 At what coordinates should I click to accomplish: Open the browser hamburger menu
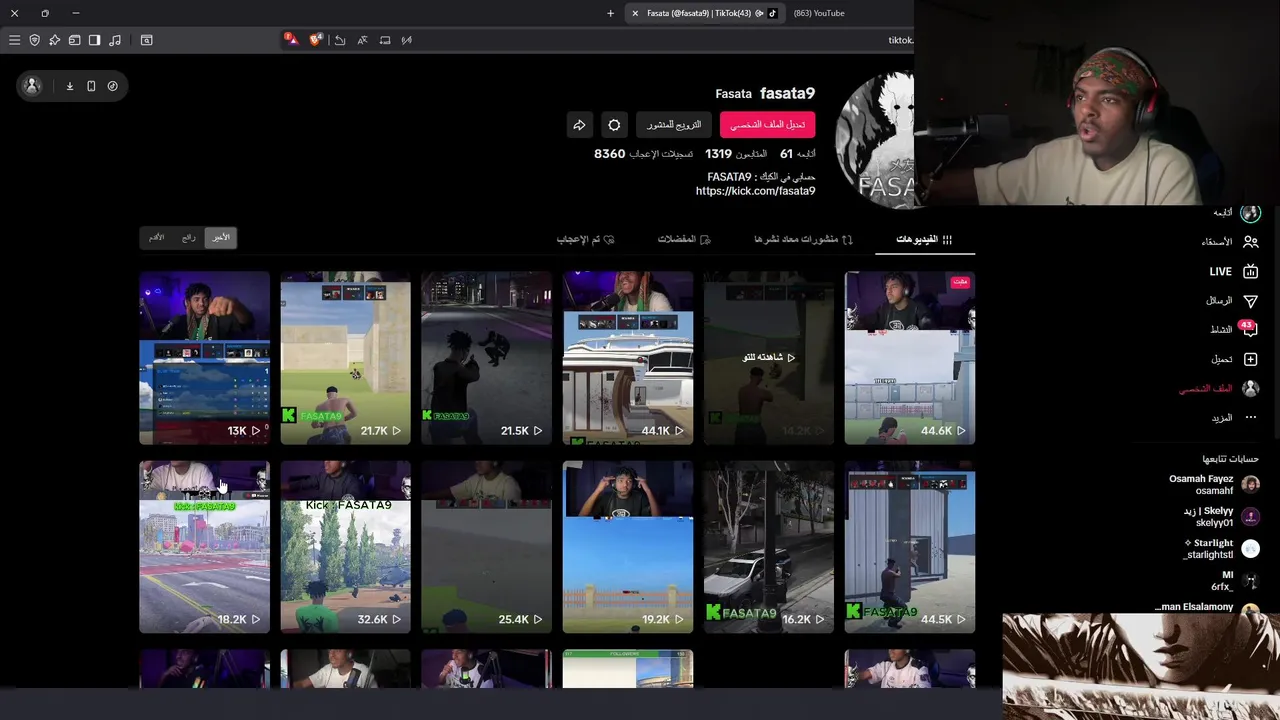14,40
